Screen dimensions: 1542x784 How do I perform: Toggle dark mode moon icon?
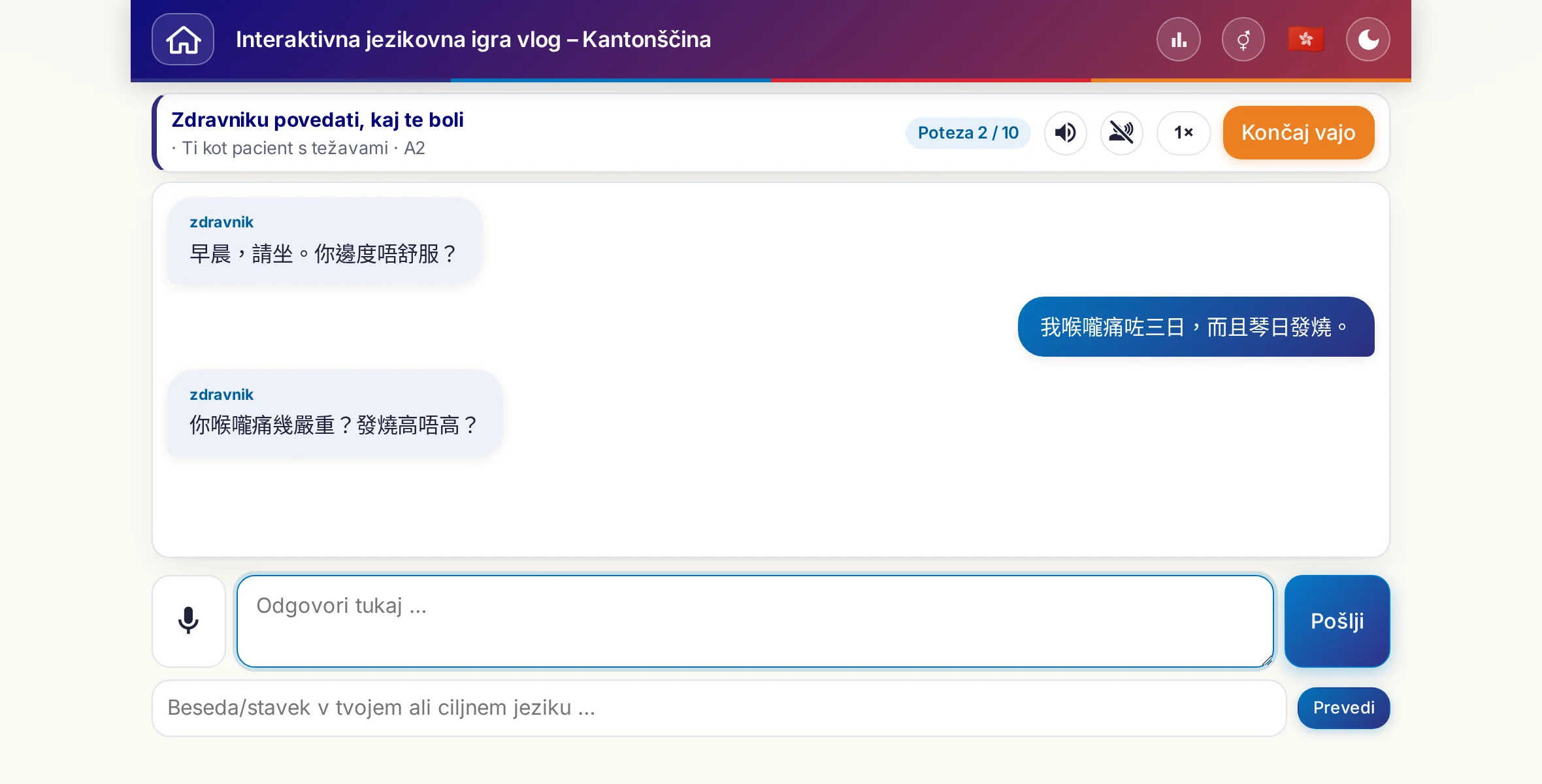[x=1368, y=39]
